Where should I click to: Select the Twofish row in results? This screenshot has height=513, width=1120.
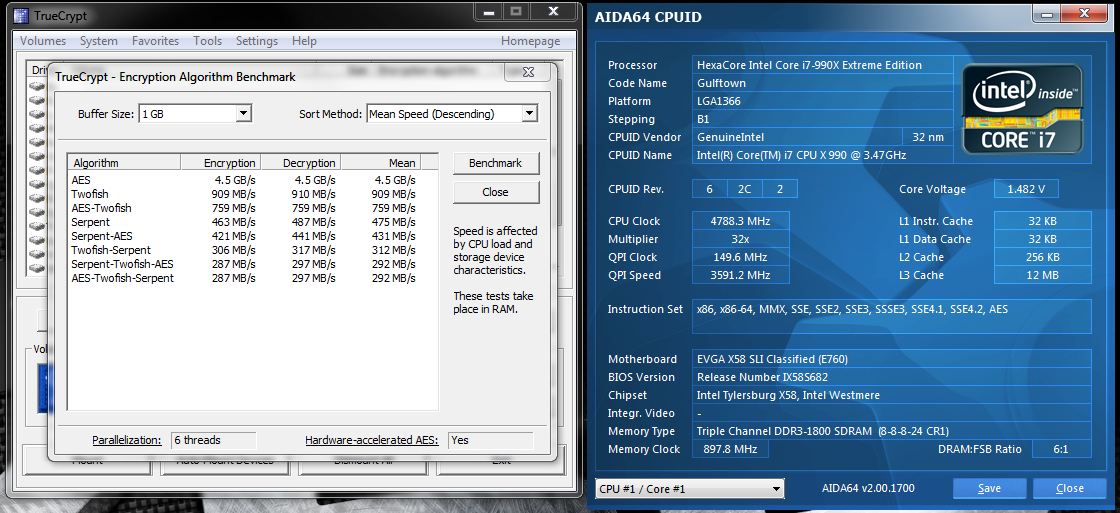(x=90, y=194)
